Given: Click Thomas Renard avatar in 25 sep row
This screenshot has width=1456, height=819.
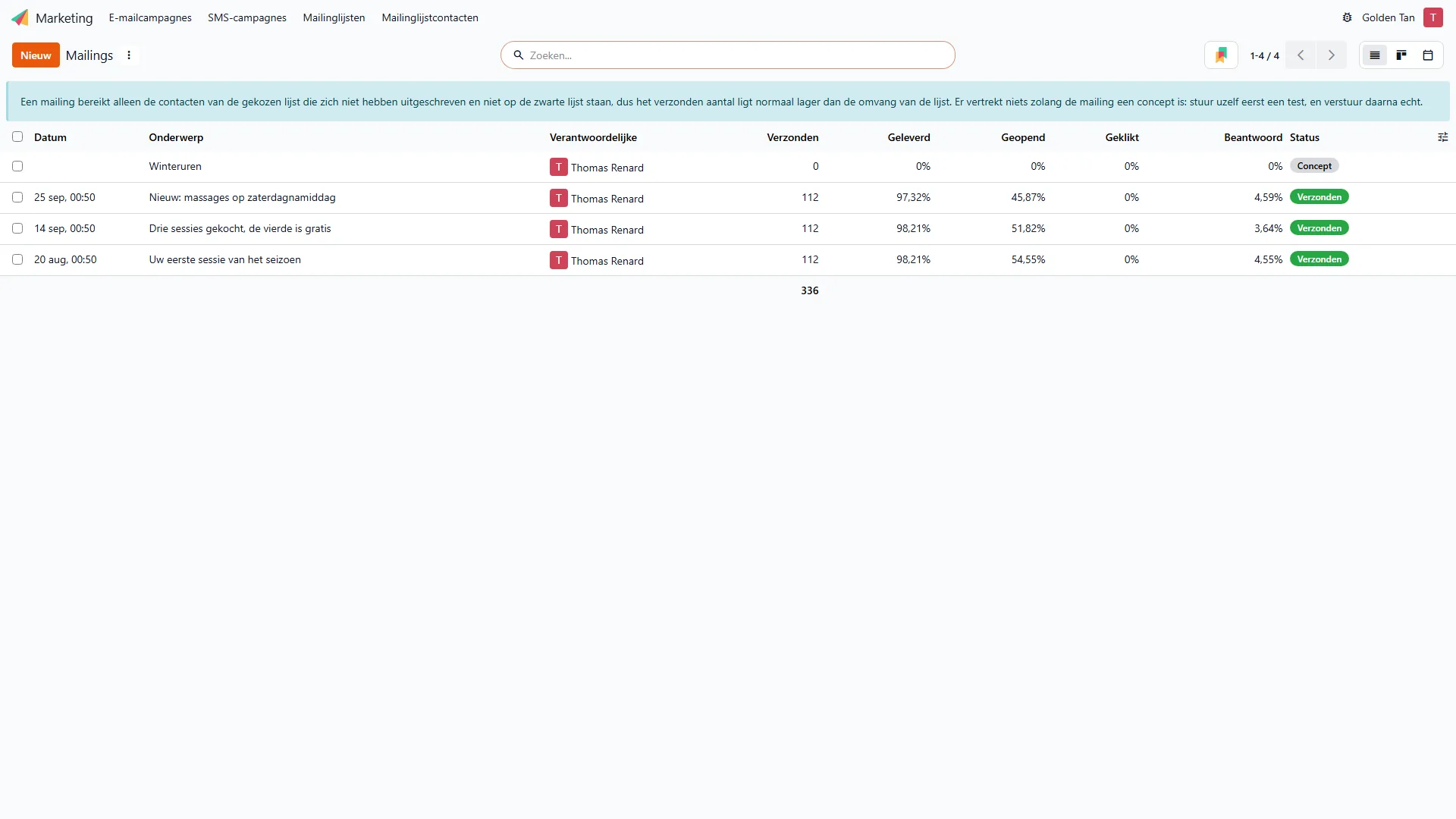Looking at the screenshot, I should (558, 198).
